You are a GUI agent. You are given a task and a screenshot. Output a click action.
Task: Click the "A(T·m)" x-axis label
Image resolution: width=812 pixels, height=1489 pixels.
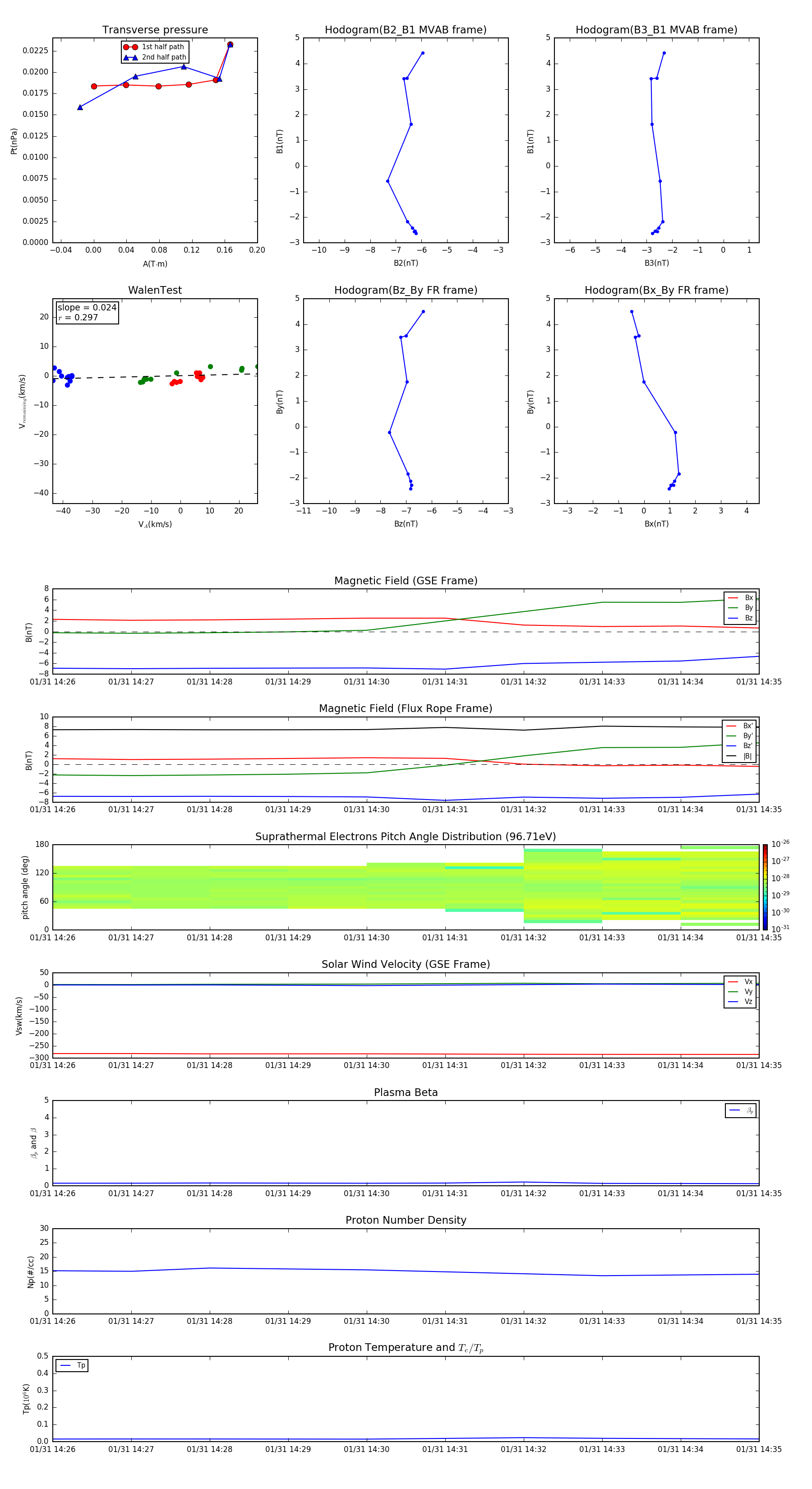point(155,264)
